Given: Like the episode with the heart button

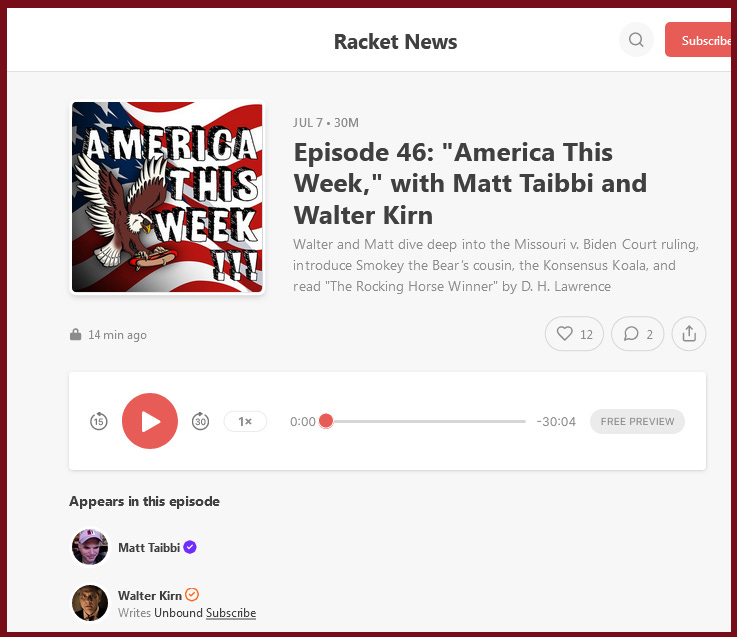Looking at the screenshot, I should [x=574, y=334].
